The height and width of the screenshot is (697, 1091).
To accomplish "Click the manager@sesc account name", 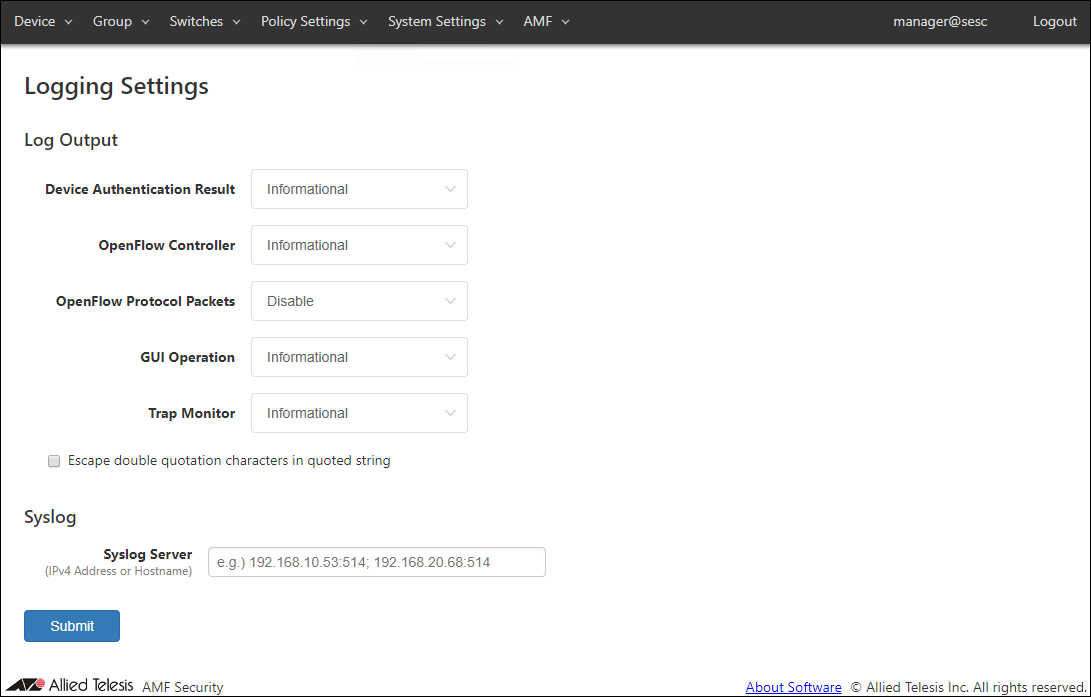I will 940,21.
